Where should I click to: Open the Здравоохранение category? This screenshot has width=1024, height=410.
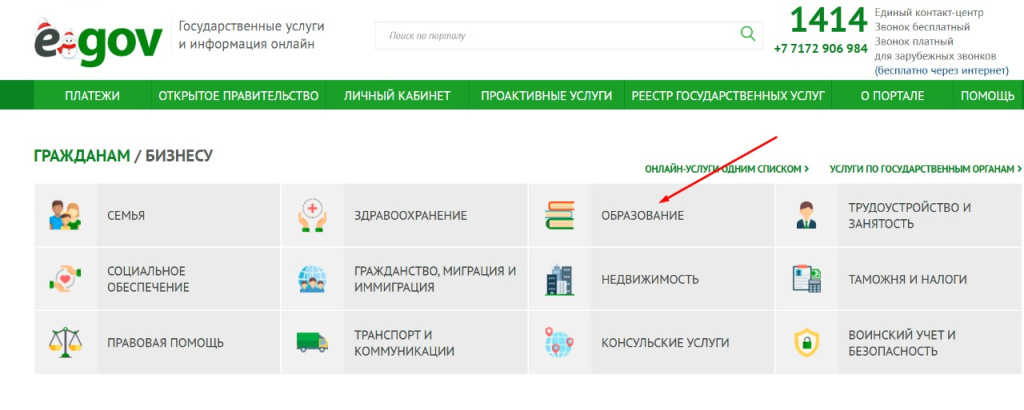coord(404,215)
